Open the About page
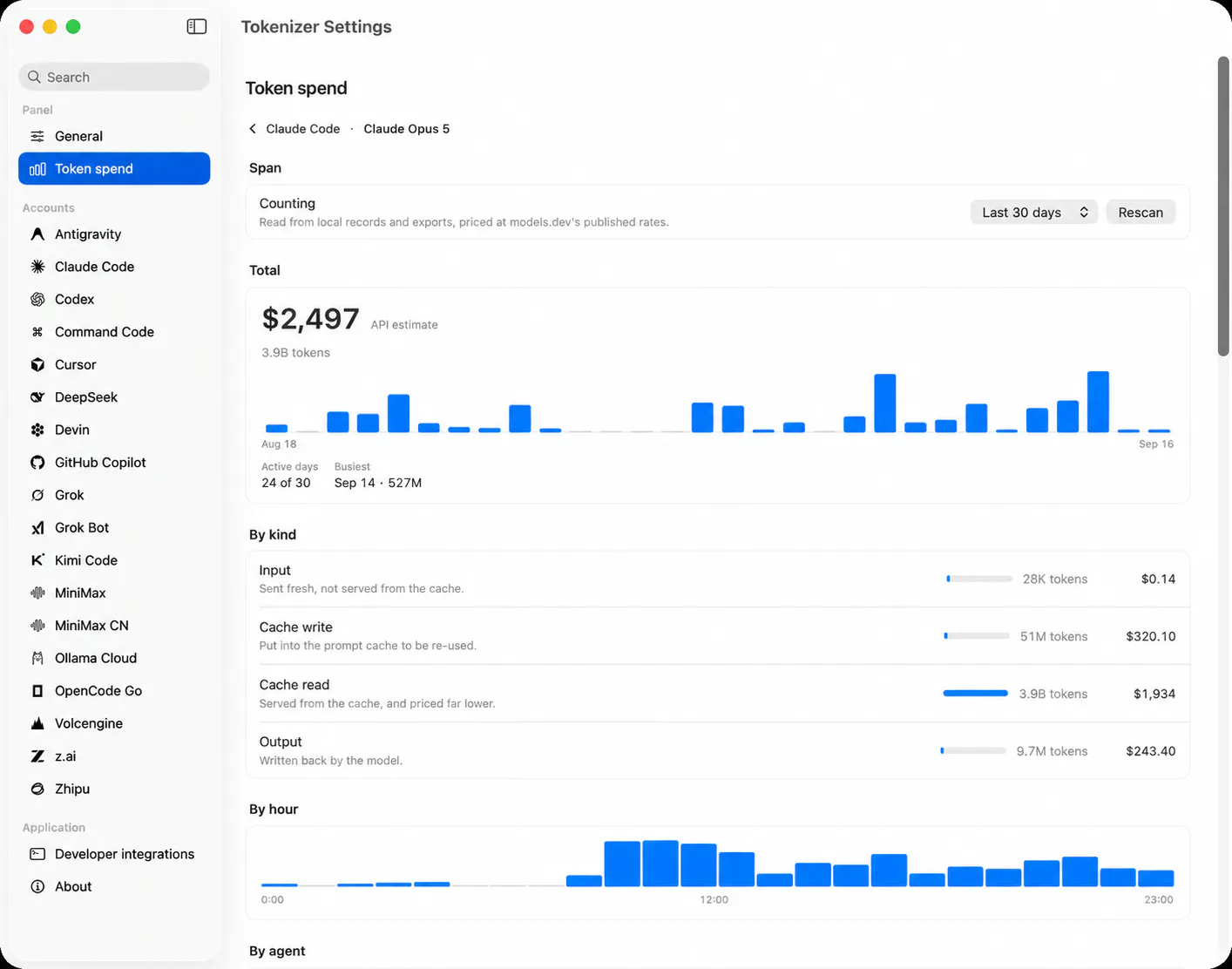 point(114,887)
